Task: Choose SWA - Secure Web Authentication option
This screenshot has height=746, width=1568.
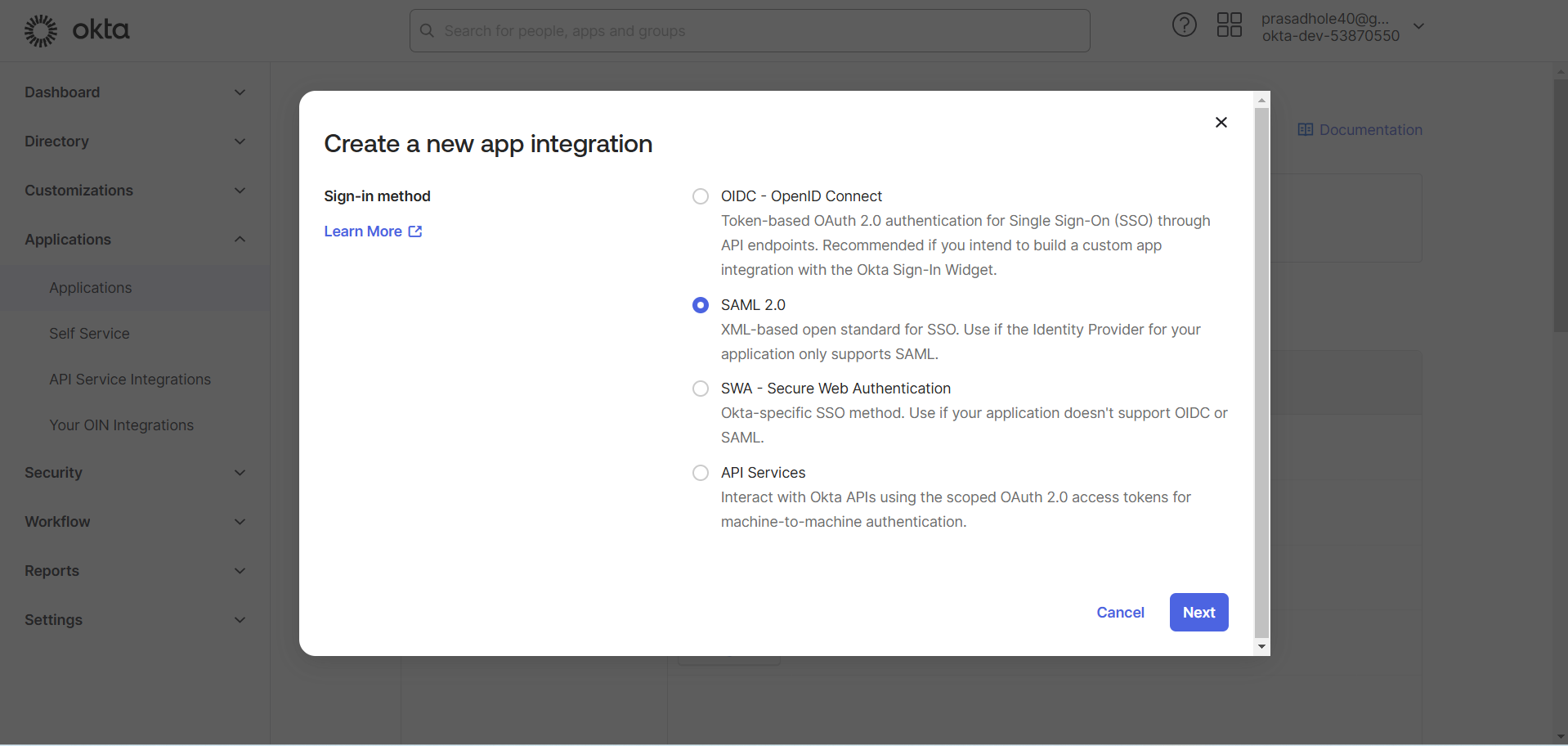Action: point(701,389)
